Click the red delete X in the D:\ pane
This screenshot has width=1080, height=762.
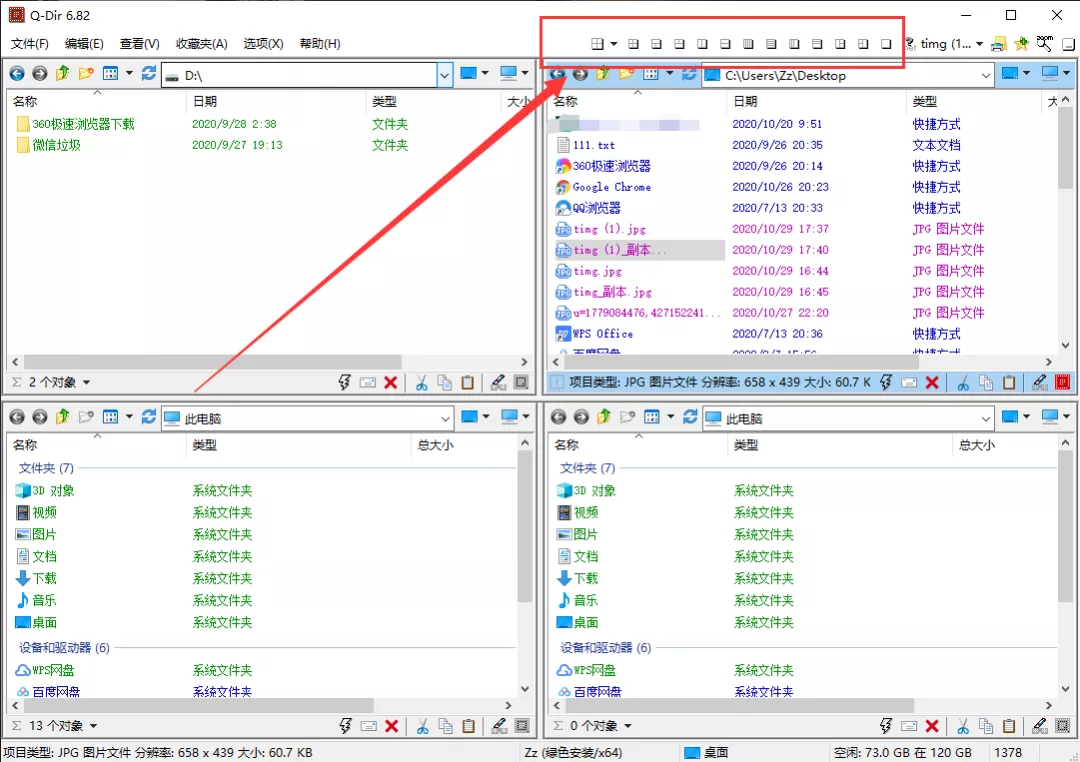click(x=391, y=382)
